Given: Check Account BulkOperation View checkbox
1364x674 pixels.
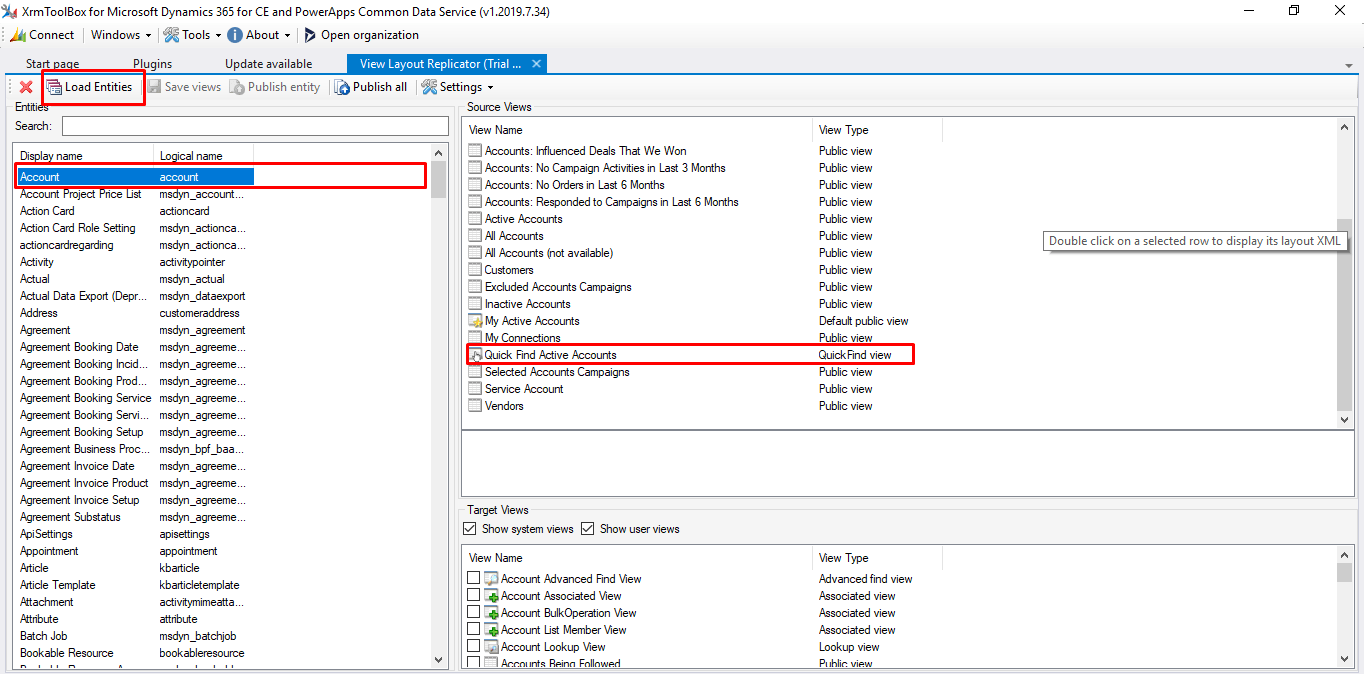Looking at the screenshot, I should click(473, 612).
